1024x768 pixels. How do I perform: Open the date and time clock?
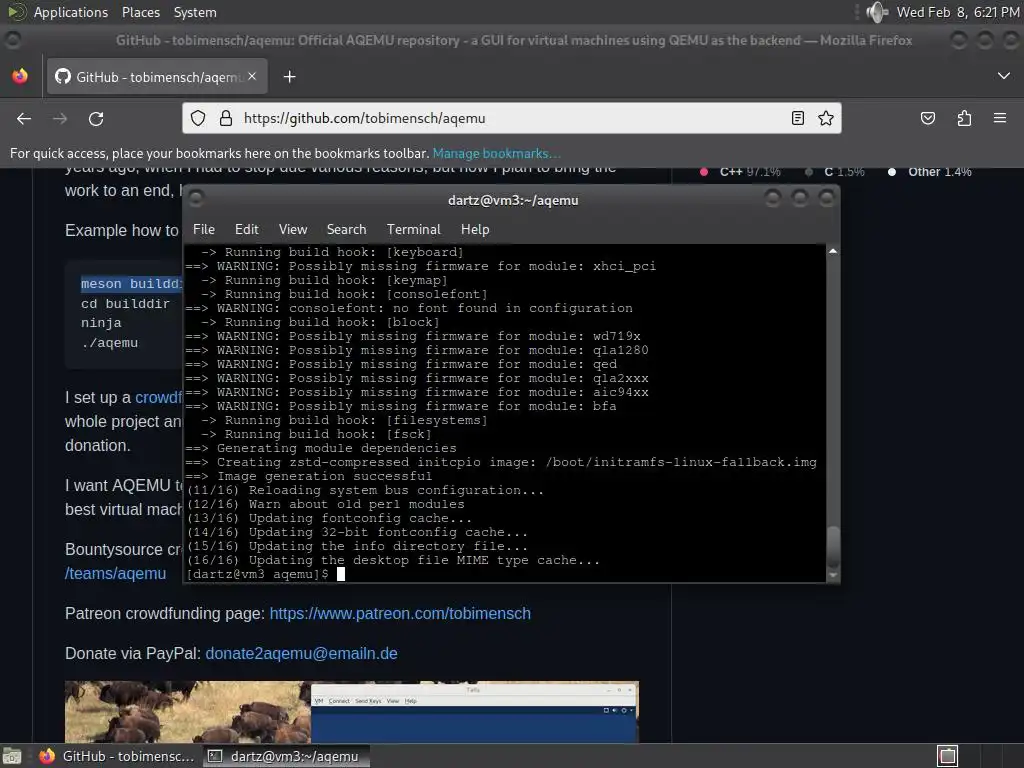tap(957, 12)
